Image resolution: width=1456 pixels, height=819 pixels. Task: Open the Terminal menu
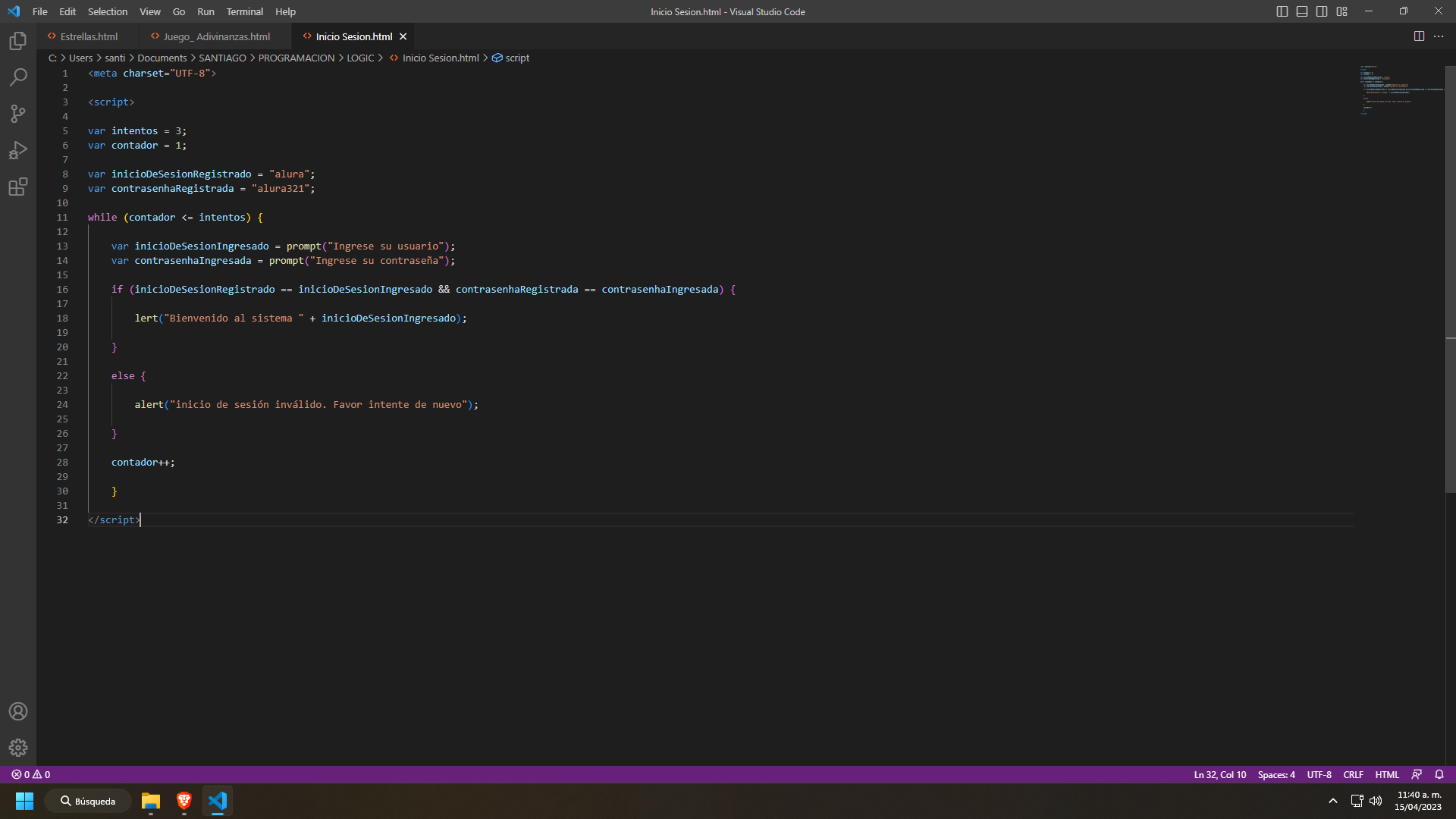point(245,11)
